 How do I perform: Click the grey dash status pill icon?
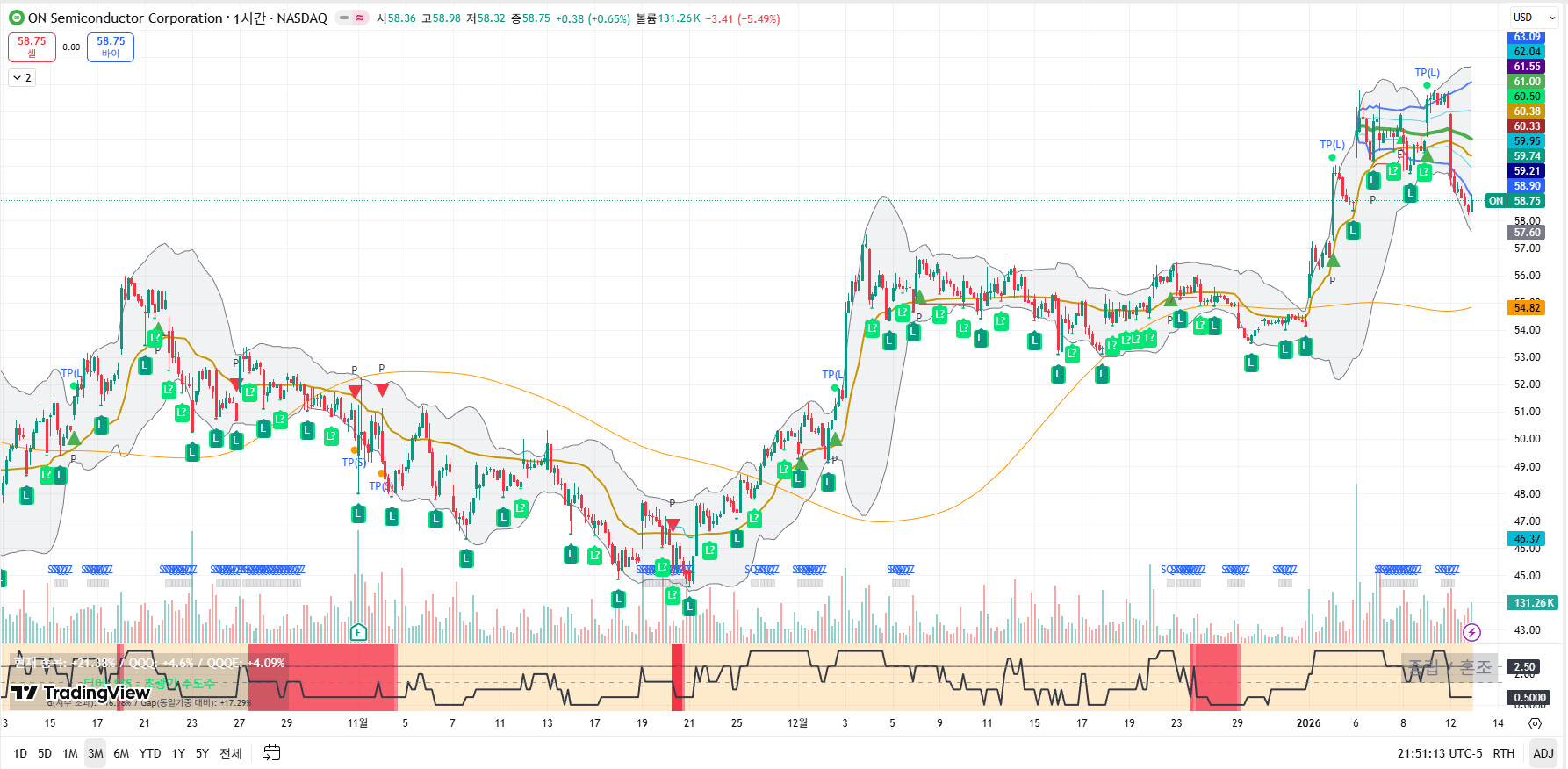pyautogui.click(x=344, y=18)
